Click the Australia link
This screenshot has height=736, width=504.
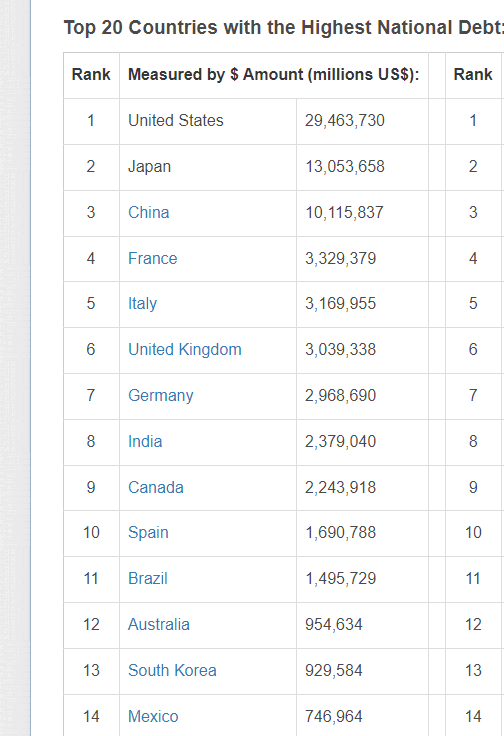pos(159,625)
